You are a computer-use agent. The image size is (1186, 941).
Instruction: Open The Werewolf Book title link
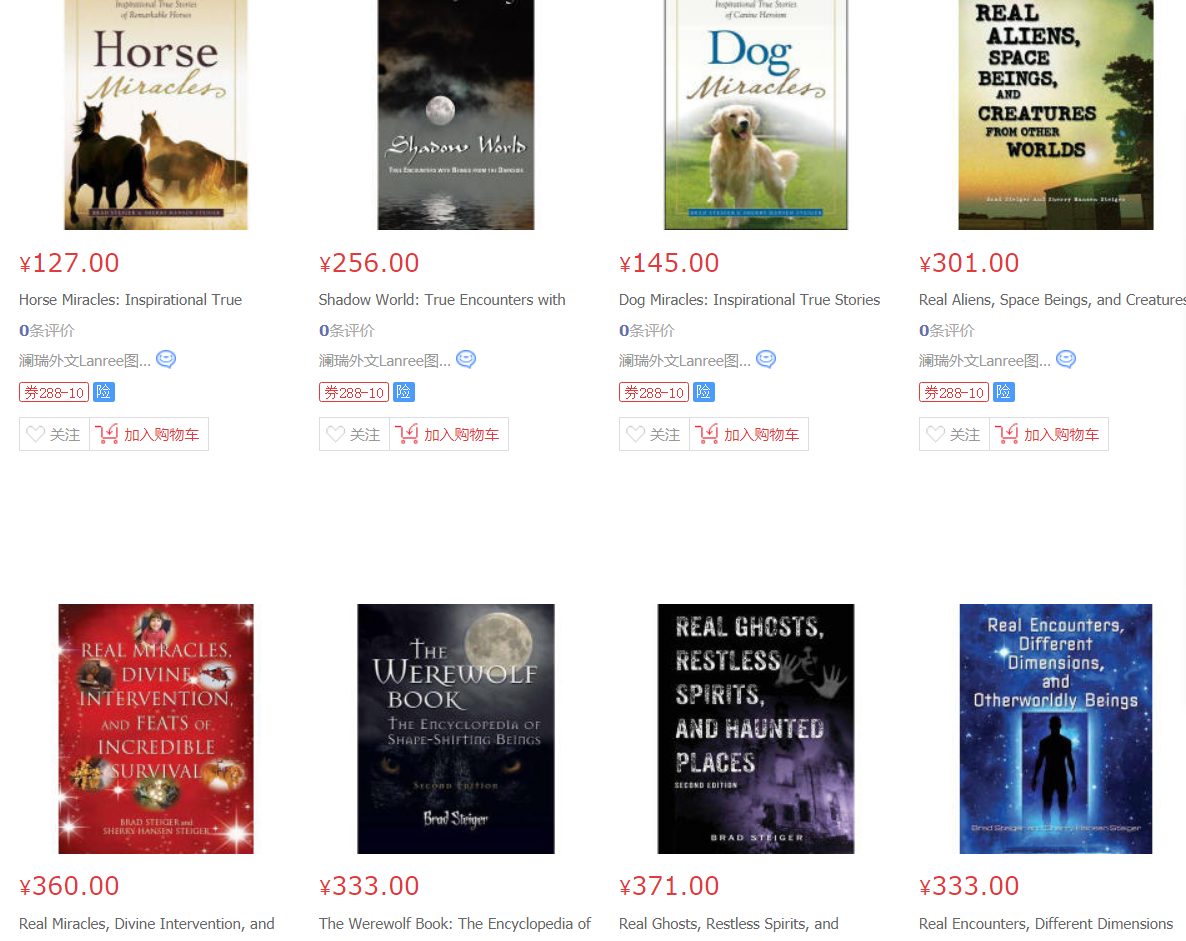(x=455, y=924)
